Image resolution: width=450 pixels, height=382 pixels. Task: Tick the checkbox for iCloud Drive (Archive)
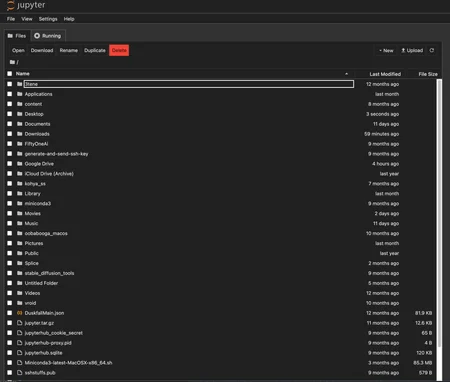[10, 174]
